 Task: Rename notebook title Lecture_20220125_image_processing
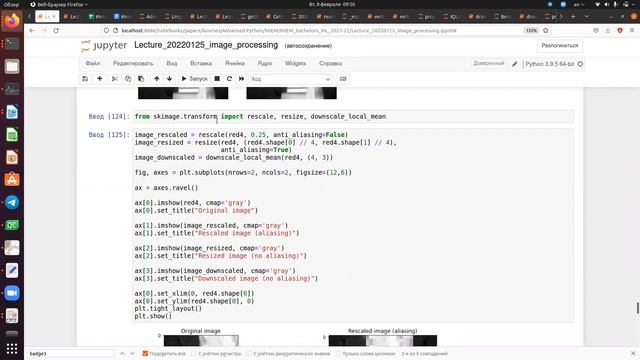(x=206, y=45)
